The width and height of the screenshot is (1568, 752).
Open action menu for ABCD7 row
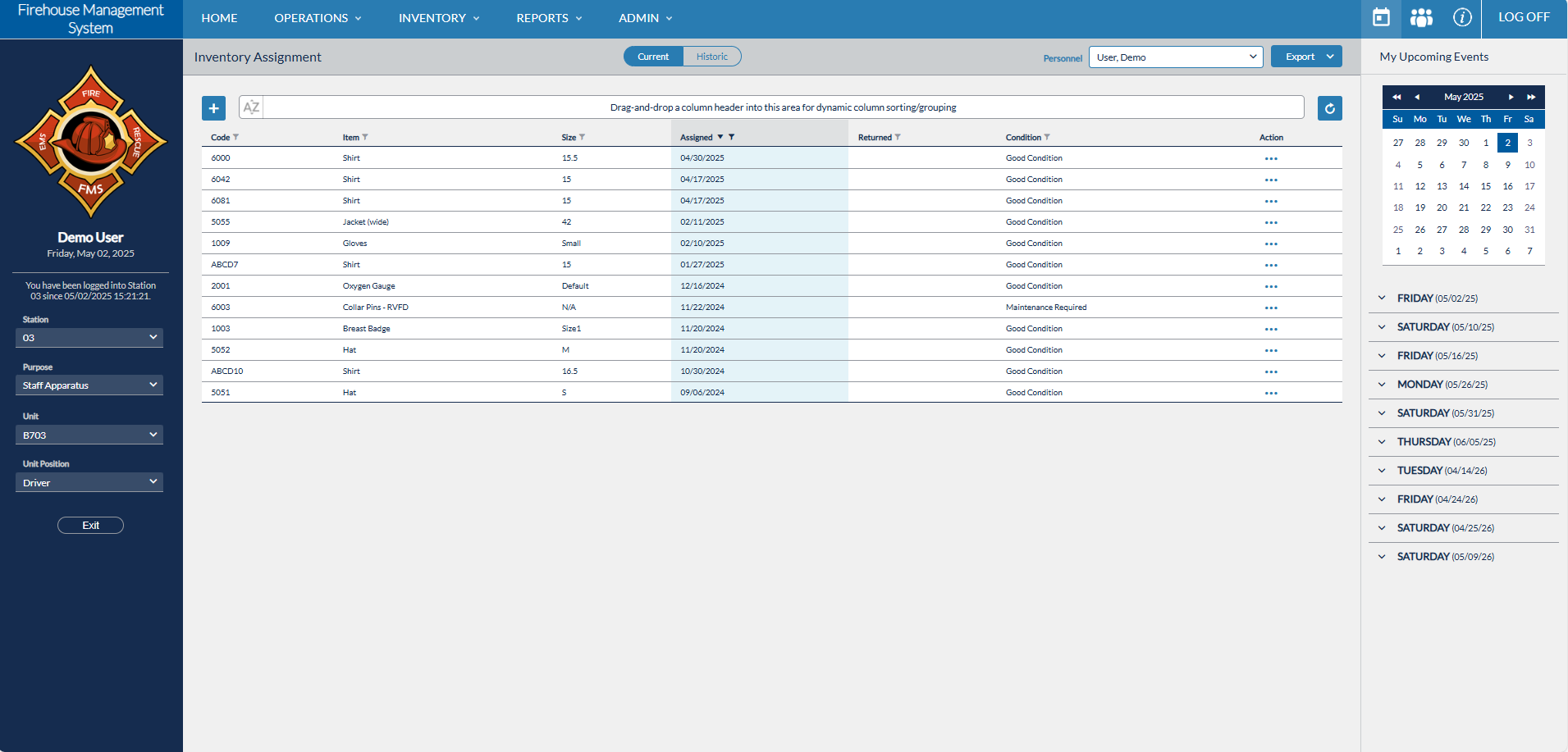coord(1271,265)
